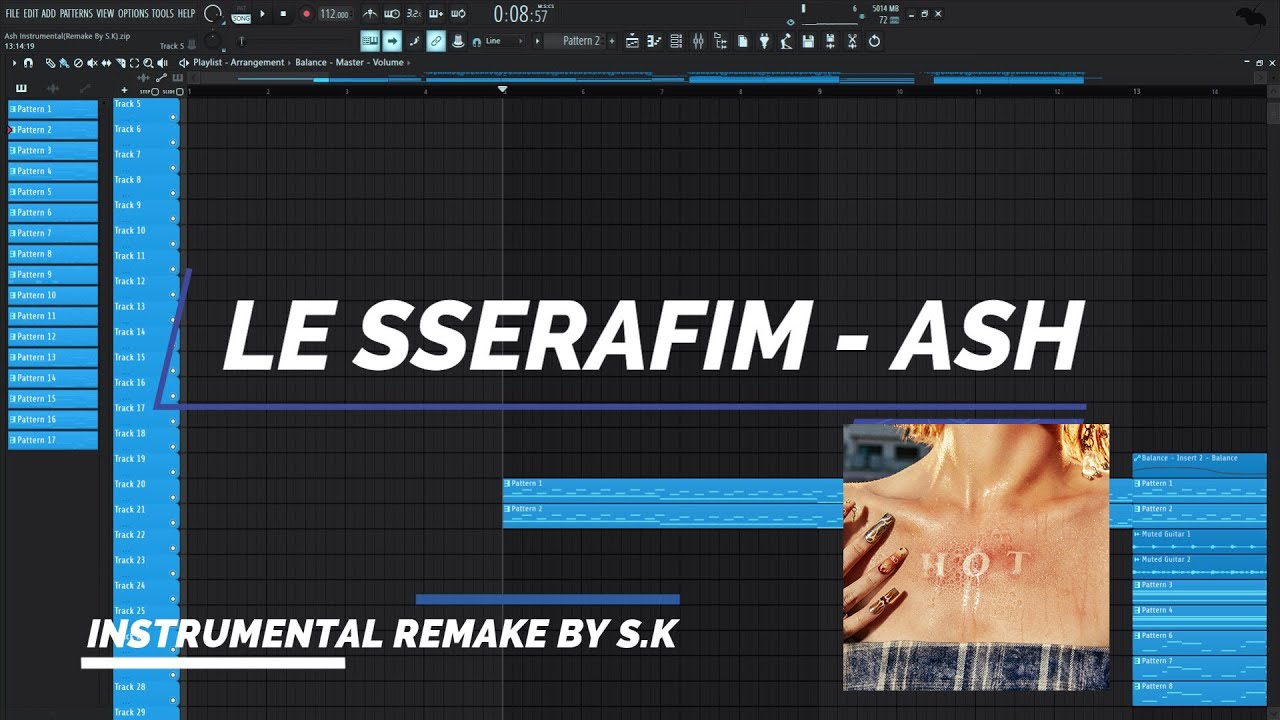Select the Slice tool
This screenshot has width=1280, height=720.
pos(120,63)
